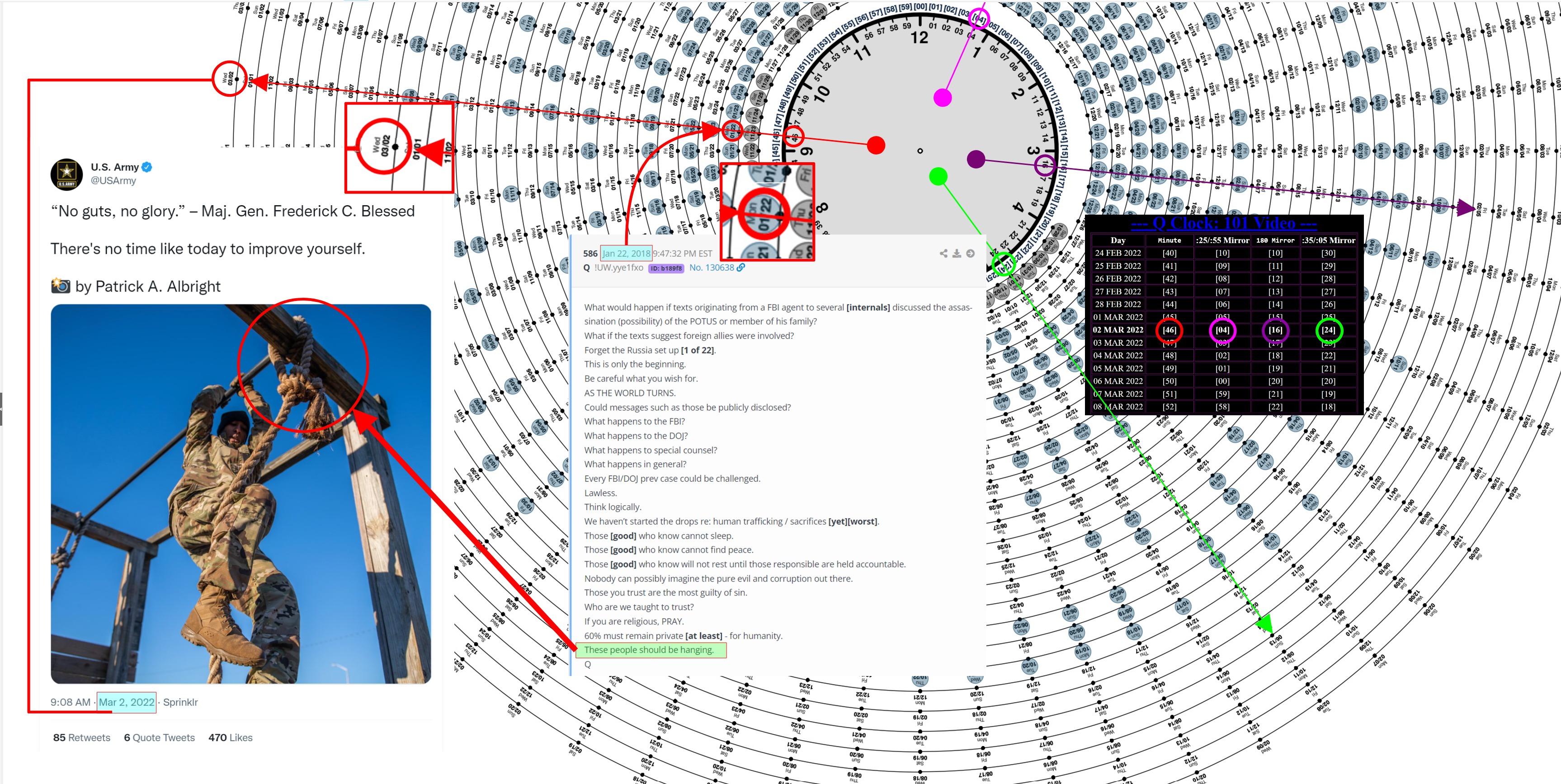The image size is (1561, 784).
Task: Click the magenta dot on clock face
Action: click(942, 98)
